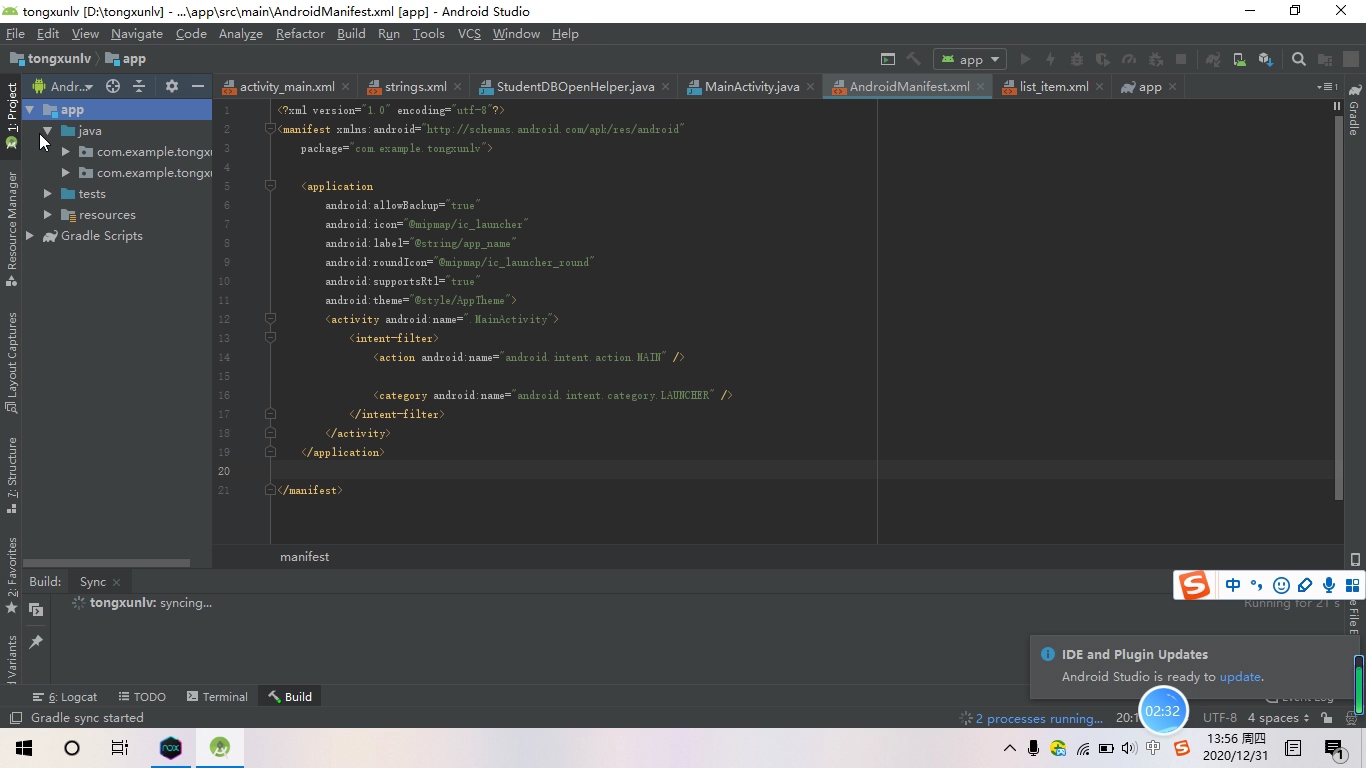Click the scroll from source crosshair icon
The image size is (1366, 768).
[113, 86]
